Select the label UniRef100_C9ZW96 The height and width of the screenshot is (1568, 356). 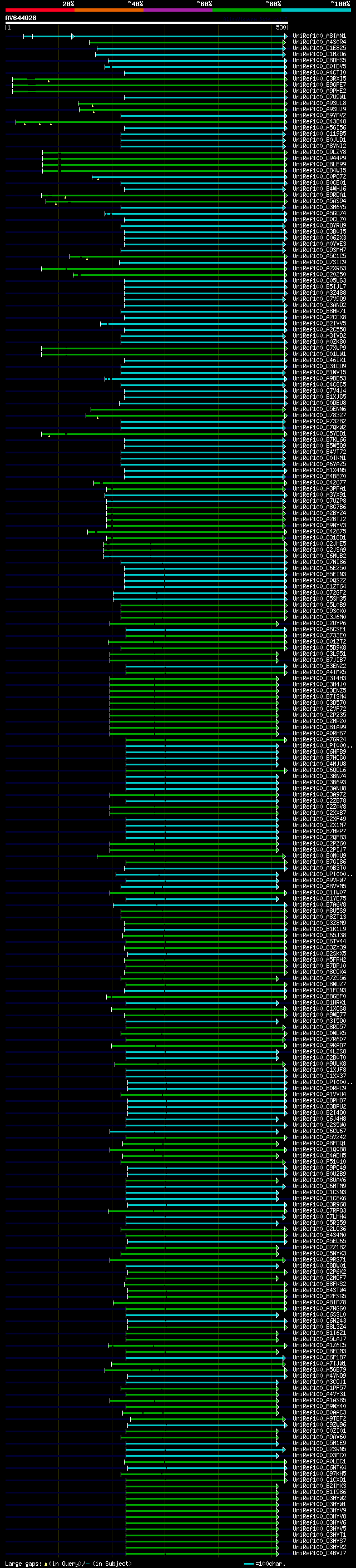pyautogui.click(x=319, y=1425)
